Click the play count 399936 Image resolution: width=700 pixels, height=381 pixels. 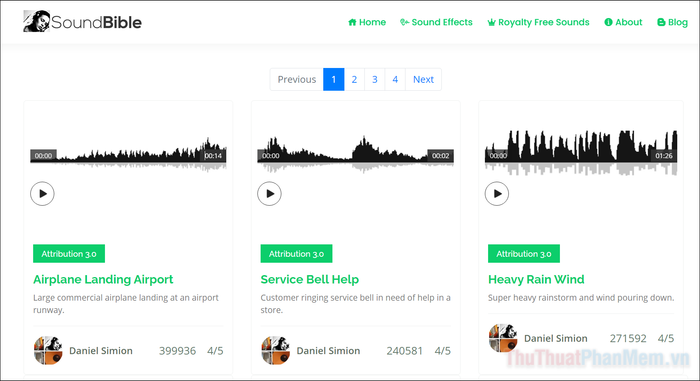(x=177, y=351)
